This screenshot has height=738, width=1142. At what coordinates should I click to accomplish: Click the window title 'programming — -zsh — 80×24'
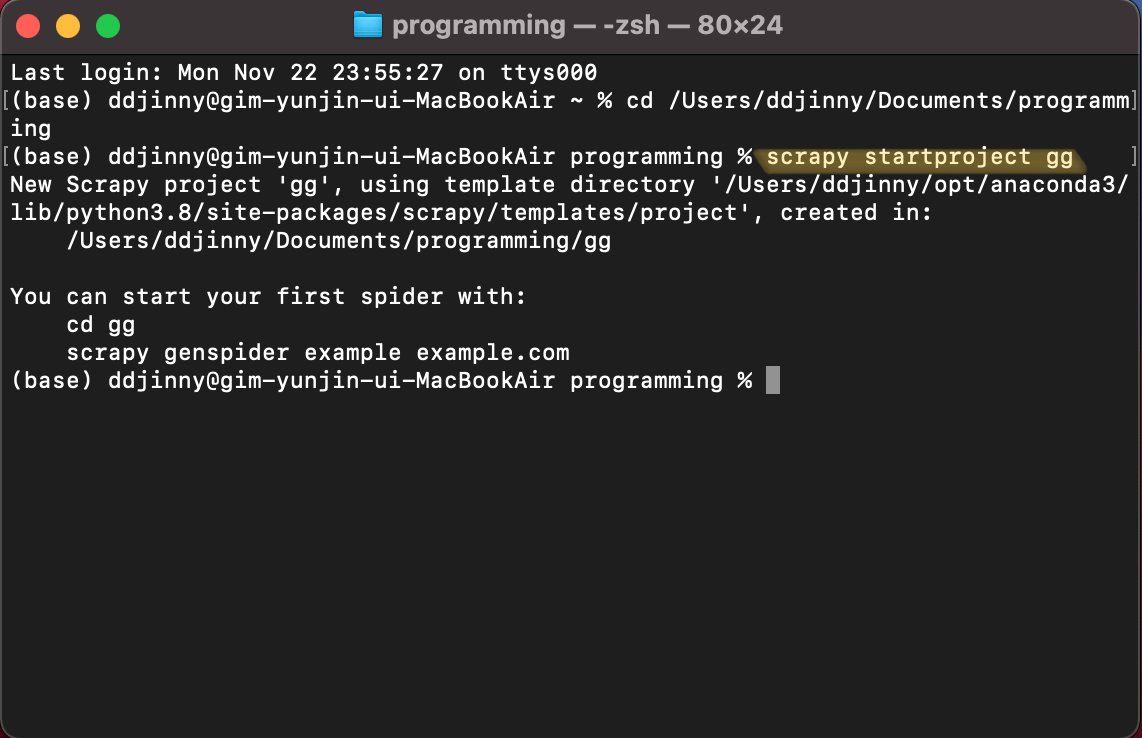[587, 25]
